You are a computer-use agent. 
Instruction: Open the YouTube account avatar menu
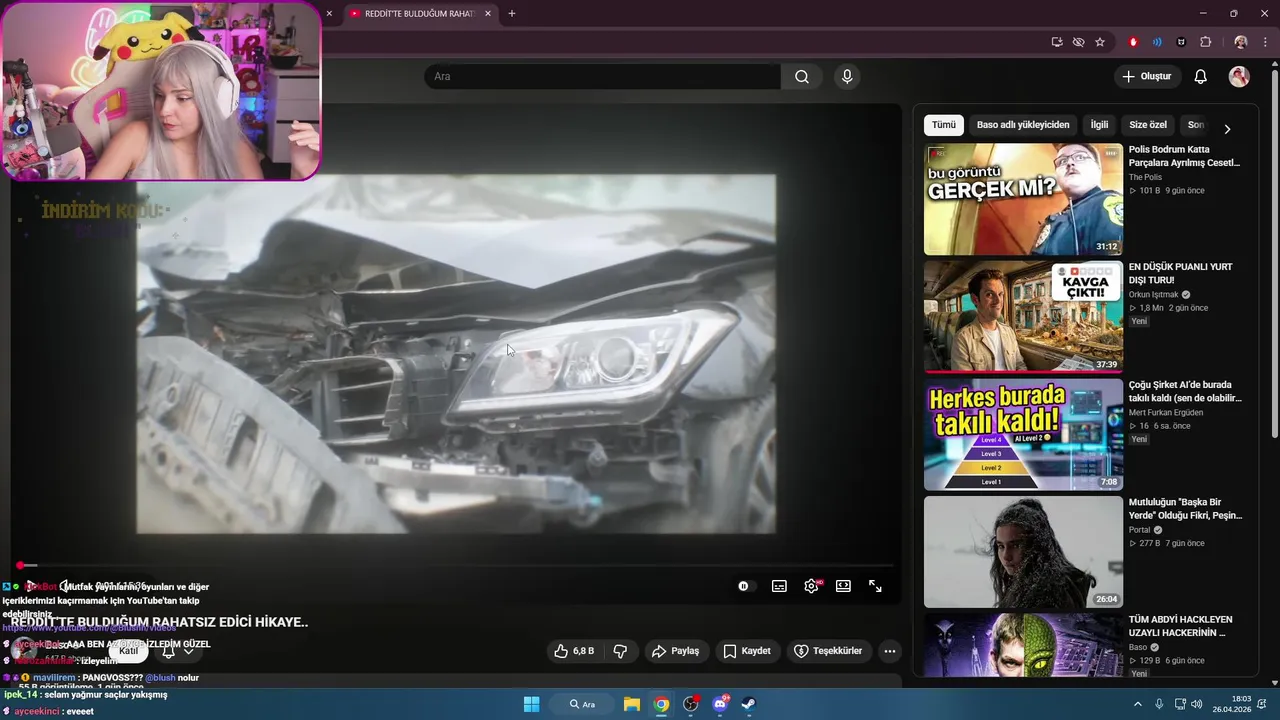[1239, 77]
